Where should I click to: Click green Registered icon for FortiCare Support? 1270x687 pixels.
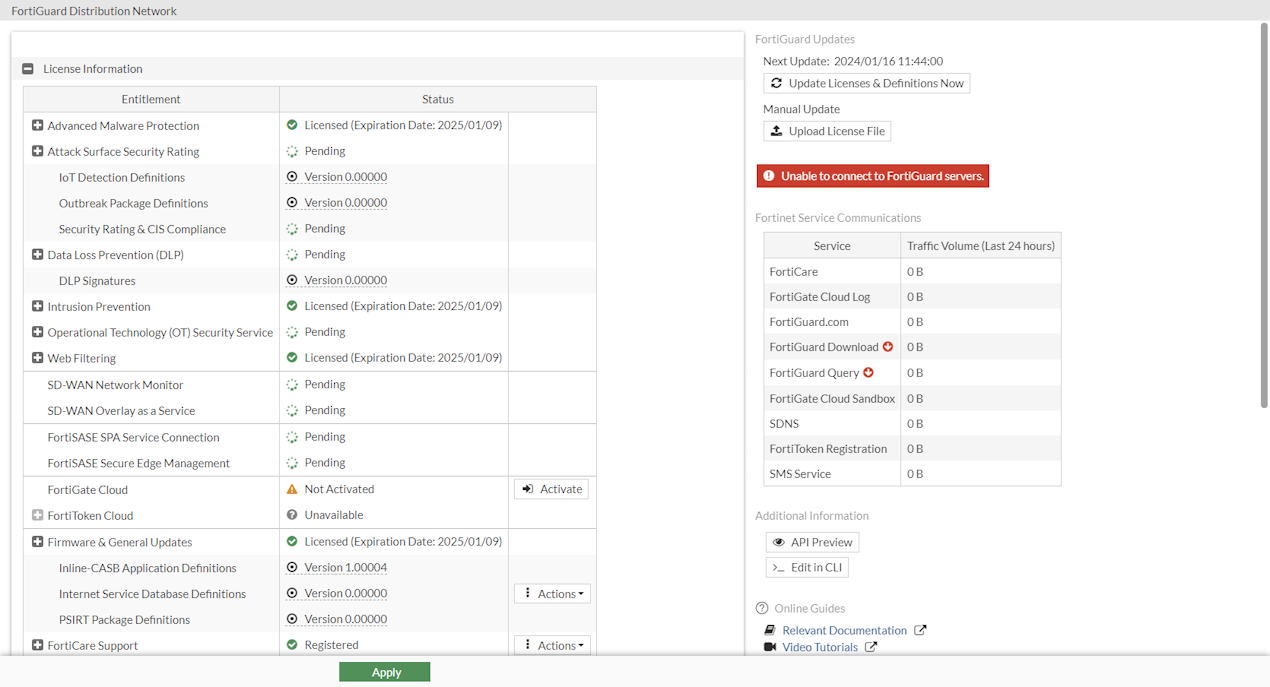[x=292, y=645]
